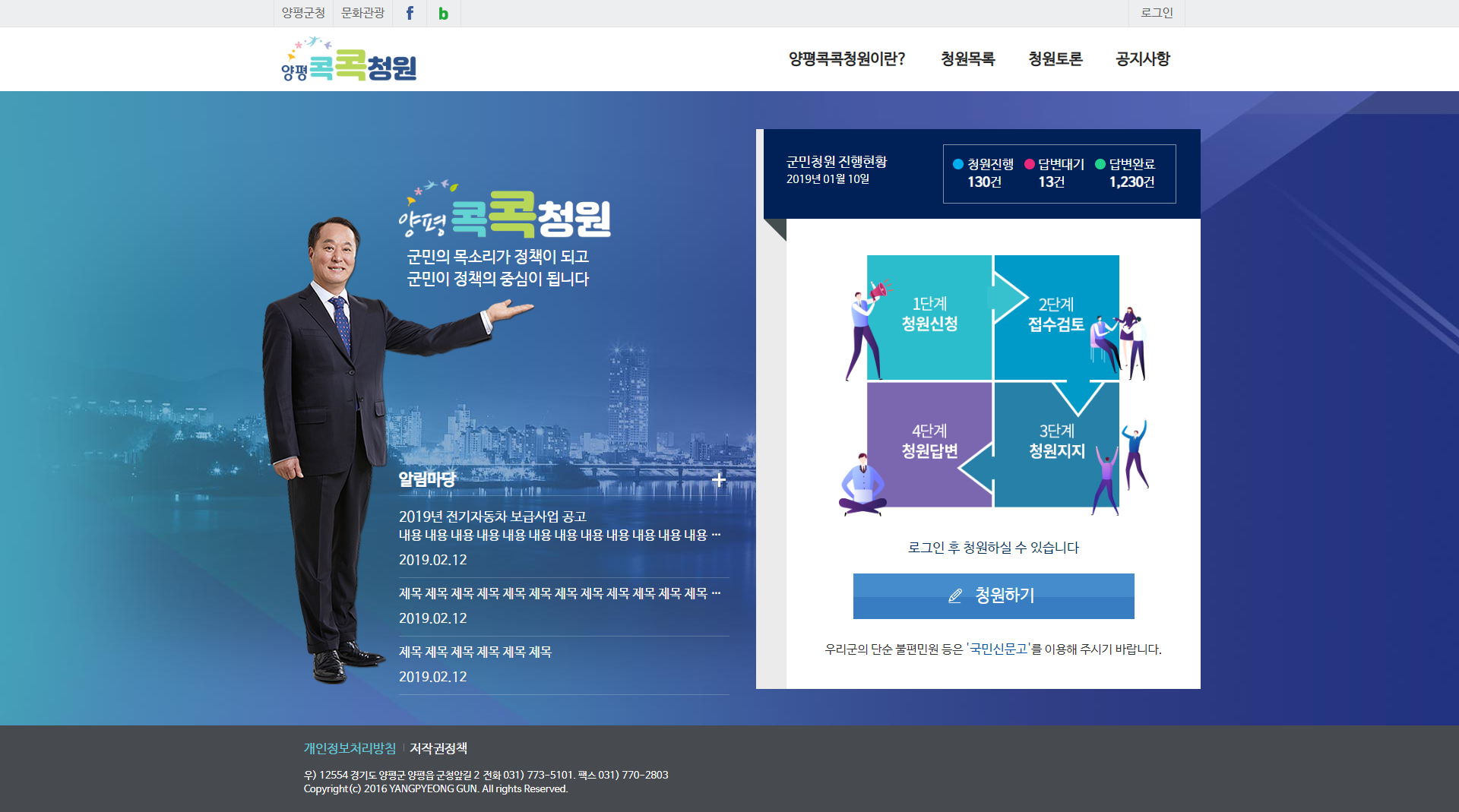Click the 답변완료 1,230건 status count
The height and width of the screenshot is (812, 1459).
[x=1131, y=182]
